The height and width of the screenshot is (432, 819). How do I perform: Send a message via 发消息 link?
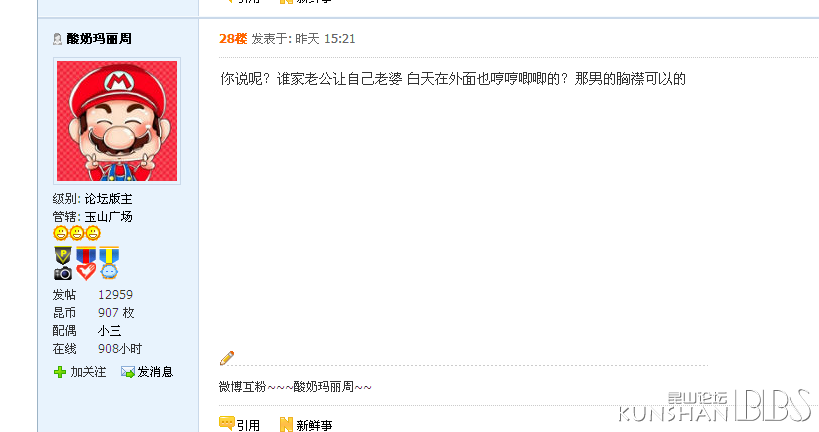155,372
